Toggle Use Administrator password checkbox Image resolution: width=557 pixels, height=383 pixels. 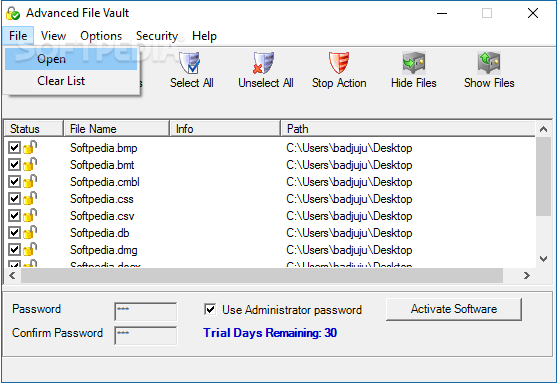click(x=210, y=309)
